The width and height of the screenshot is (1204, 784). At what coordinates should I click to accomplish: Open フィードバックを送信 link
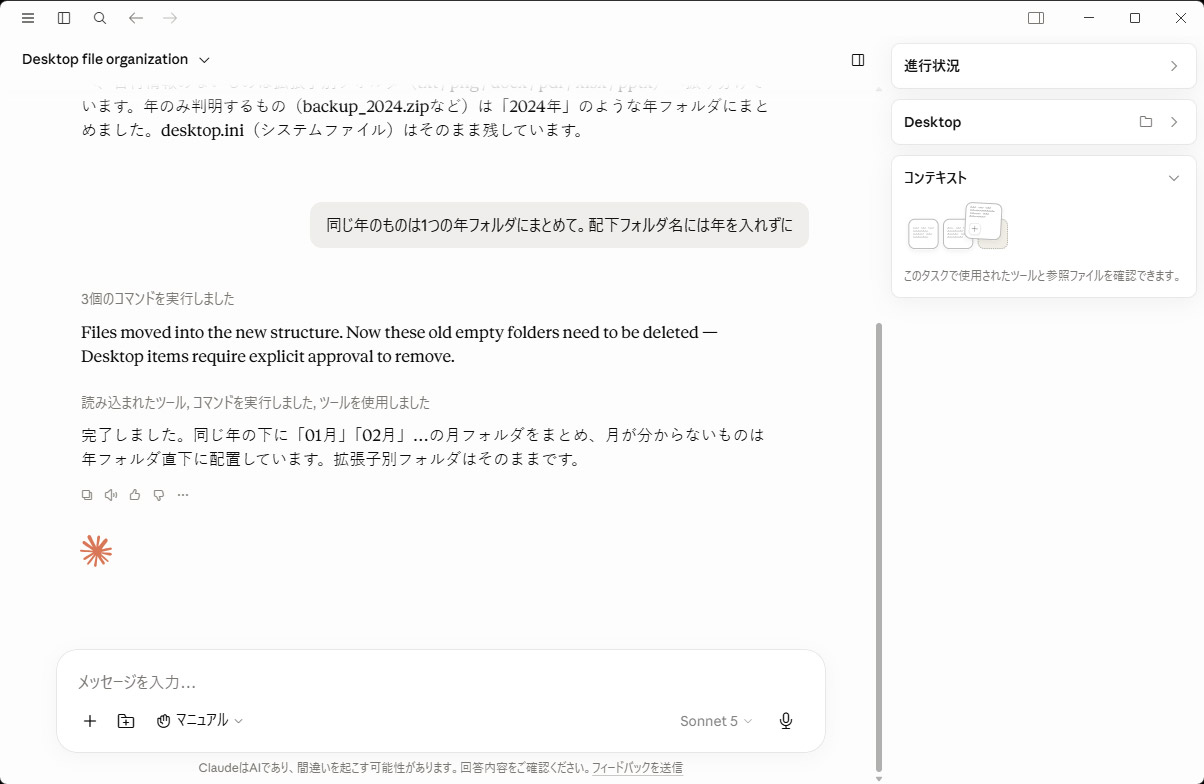(637, 768)
